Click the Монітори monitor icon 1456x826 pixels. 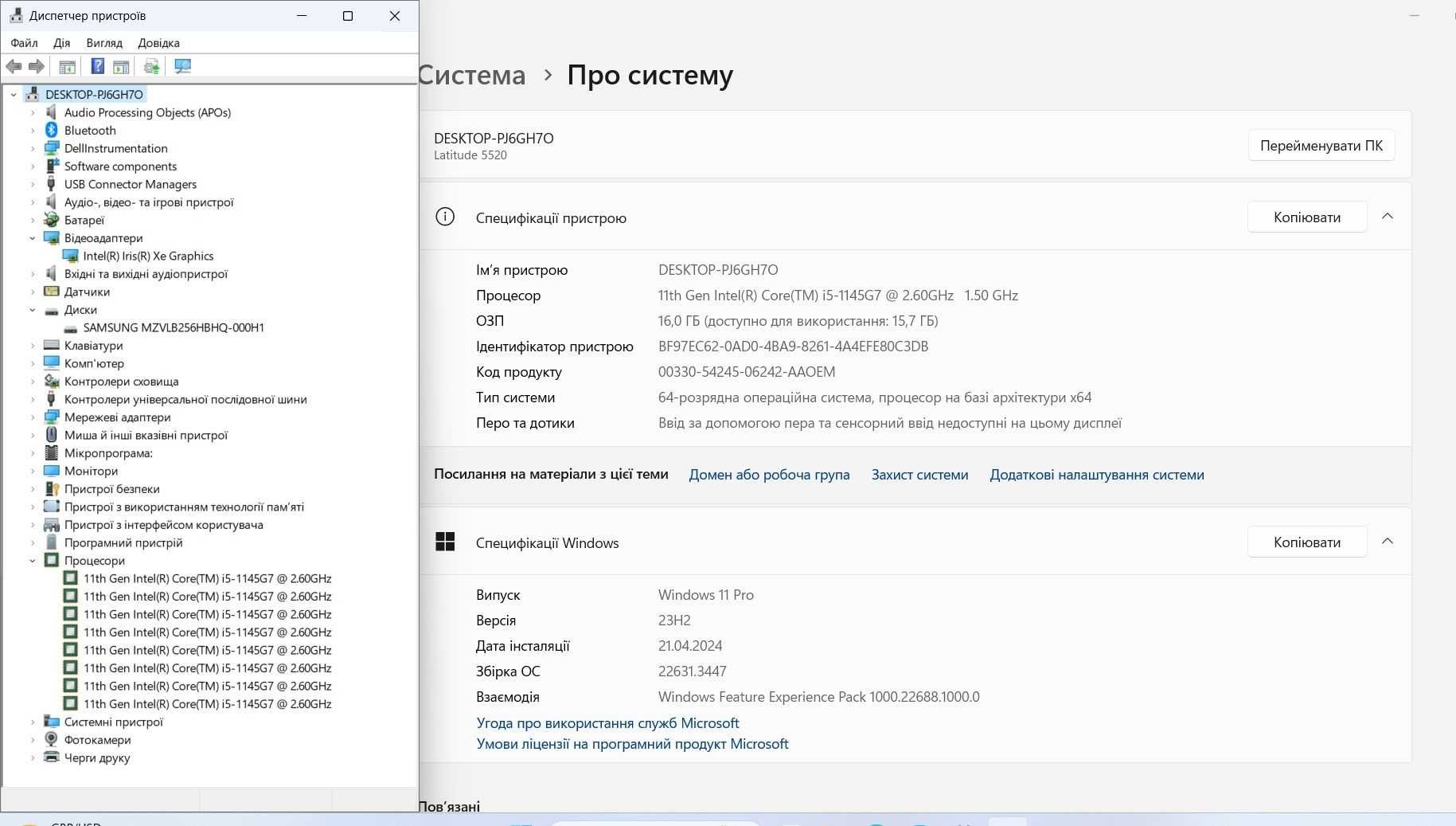52,471
